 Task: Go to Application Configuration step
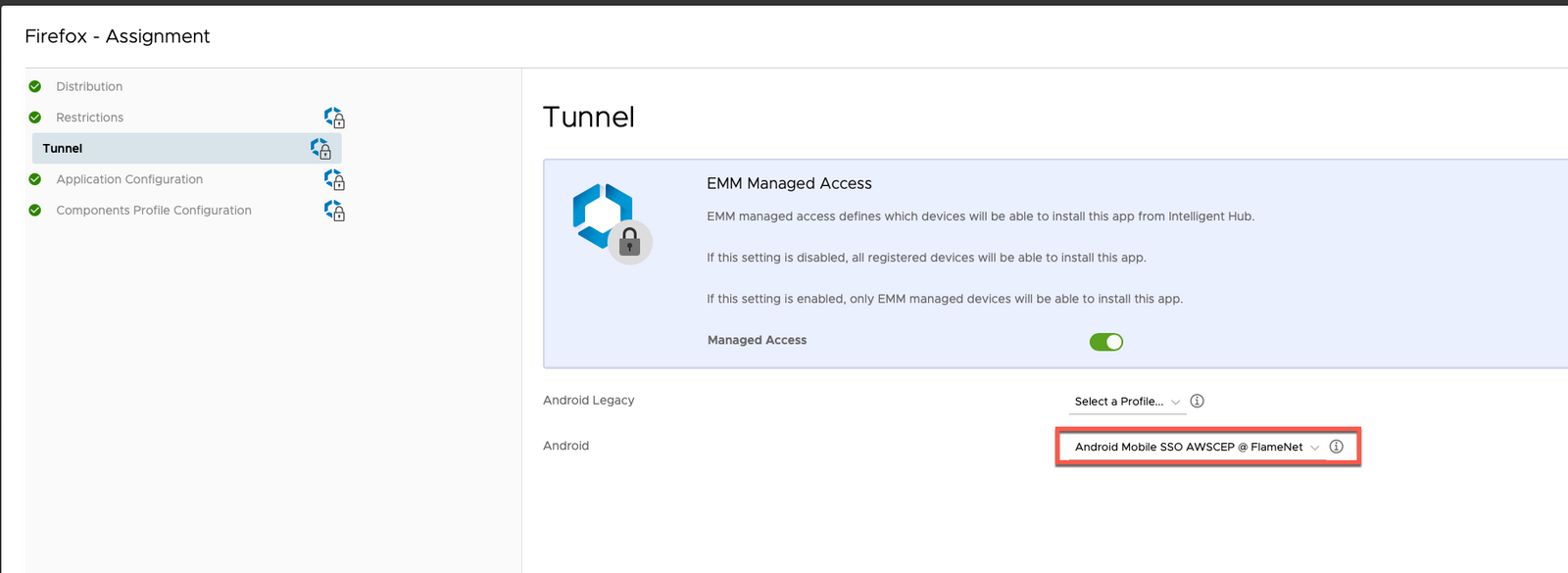pyautogui.click(x=129, y=179)
